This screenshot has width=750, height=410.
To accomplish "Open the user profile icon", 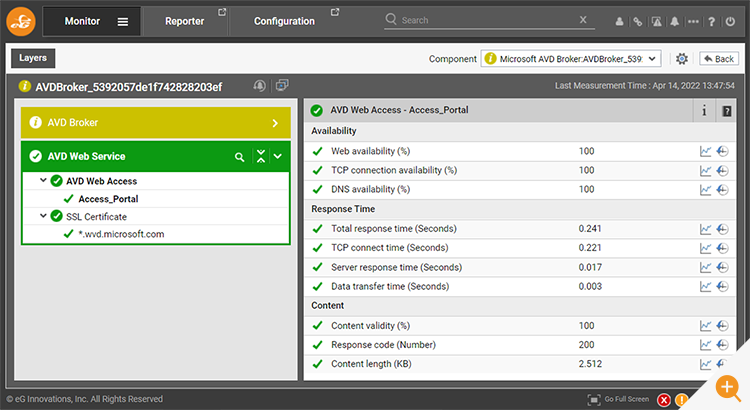I will pyautogui.click(x=619, y=22).
